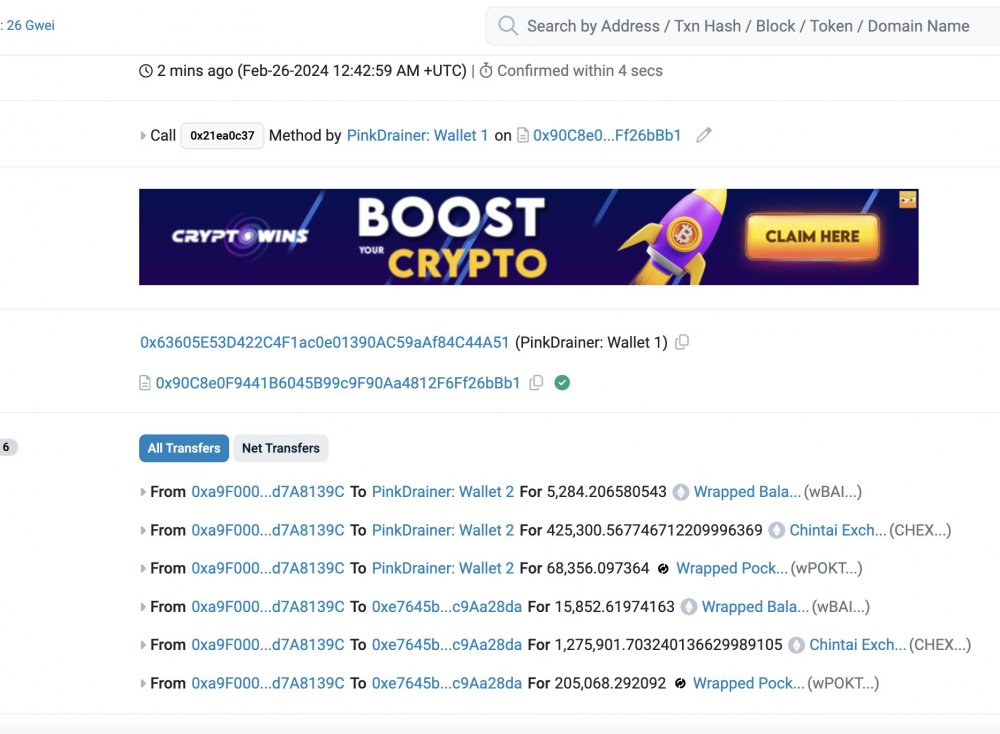
Task: Open the first PinkDrainer: Wallet 2 link
Action: [443, 492]
